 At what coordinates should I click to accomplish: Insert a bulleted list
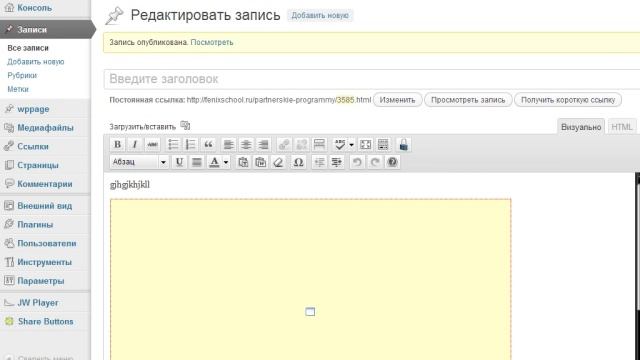[173, 144]
